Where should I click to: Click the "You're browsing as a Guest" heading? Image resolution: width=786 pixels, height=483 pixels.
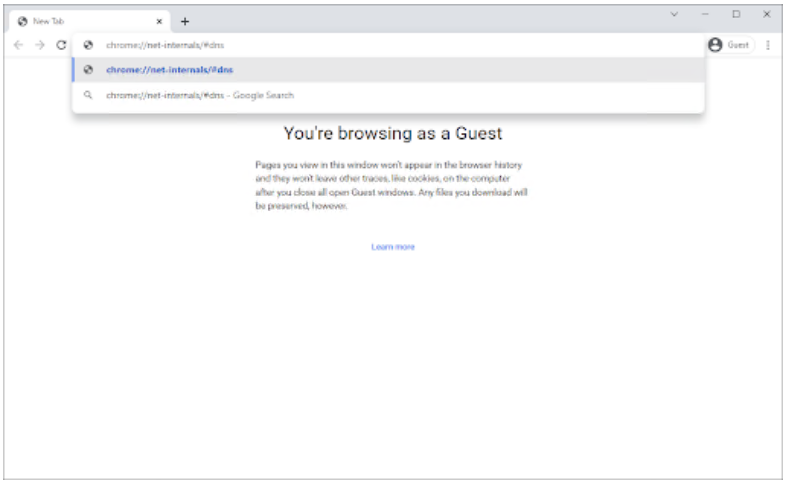pos(392,133)
